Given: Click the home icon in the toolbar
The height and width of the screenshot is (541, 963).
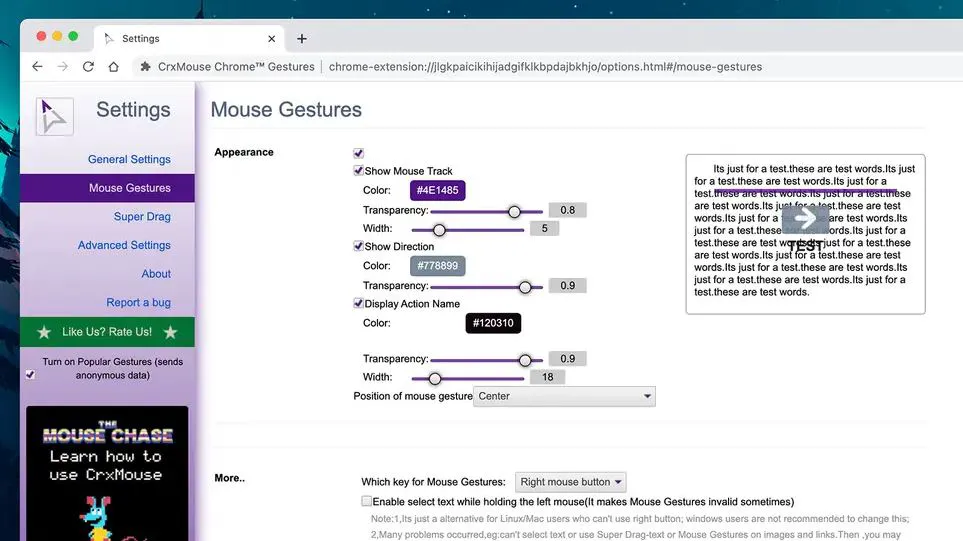Looking at the screenshot, I should [114, 67].
